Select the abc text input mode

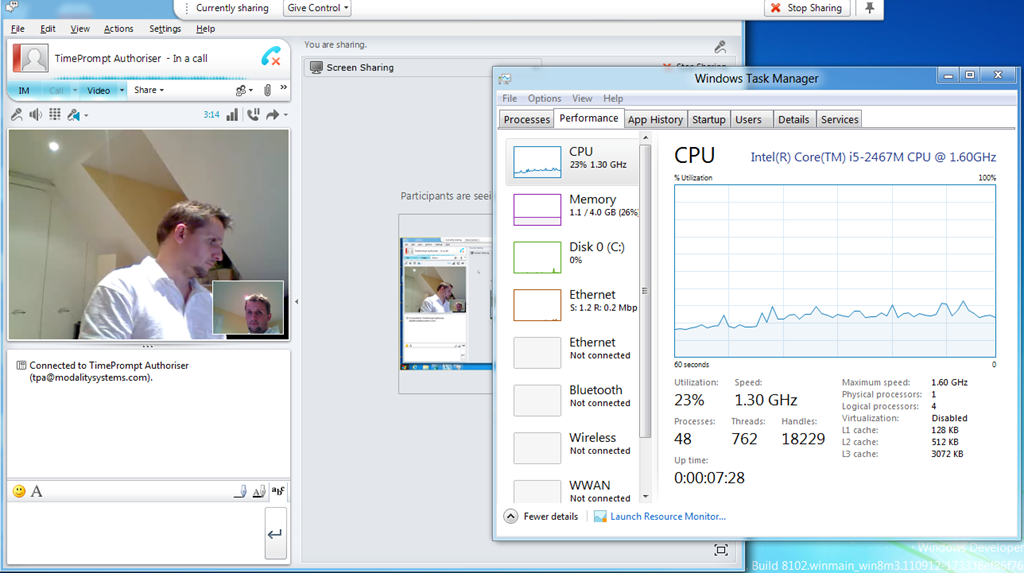(x=278, y=491)
